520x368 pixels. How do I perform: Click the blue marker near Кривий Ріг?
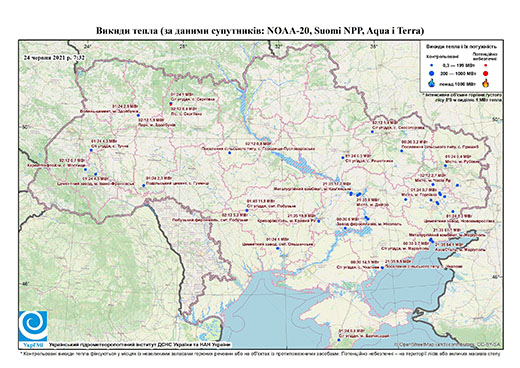[319, 221]
